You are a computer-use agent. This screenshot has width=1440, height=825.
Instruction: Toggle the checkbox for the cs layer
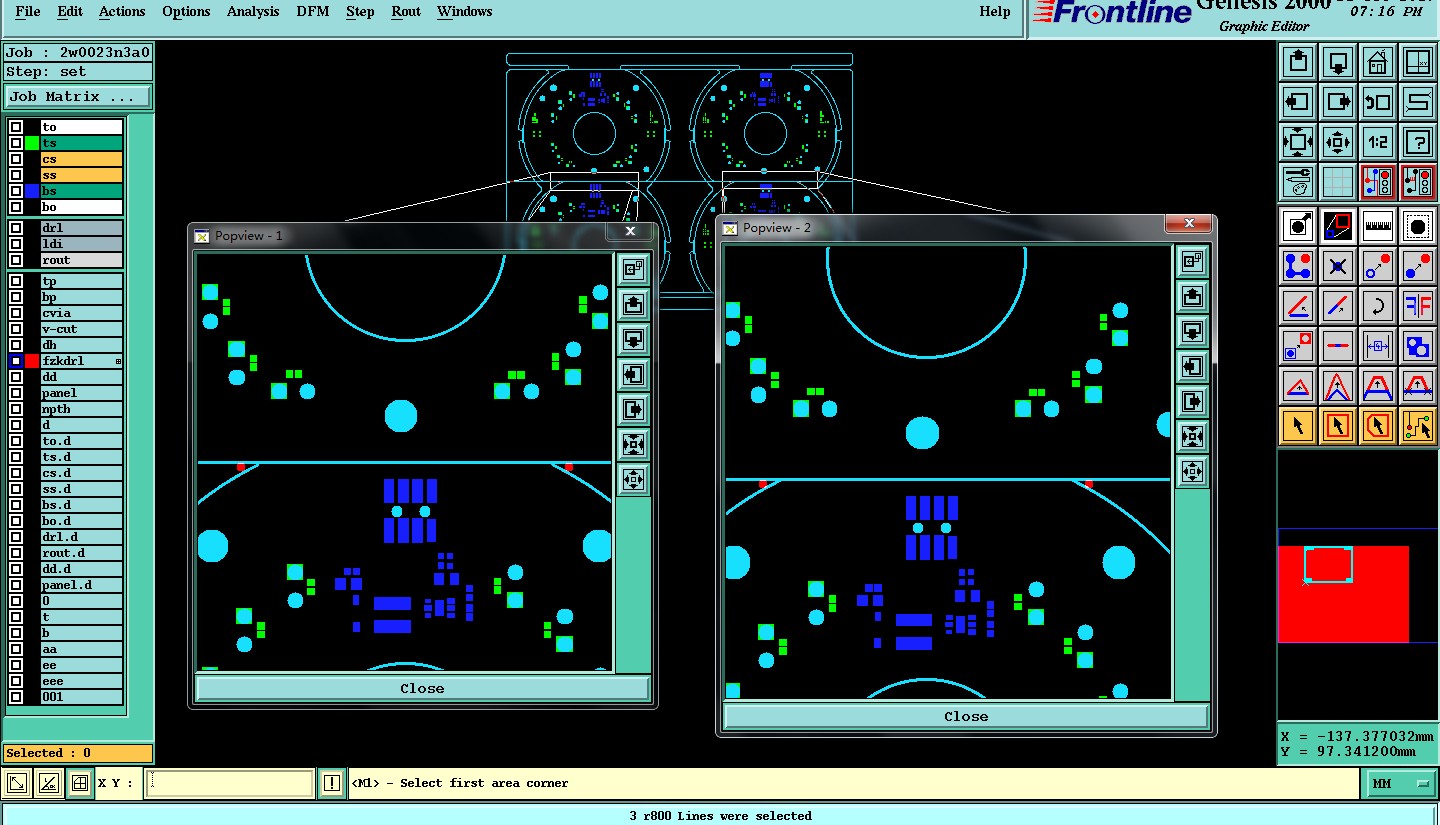click(16, 159)
